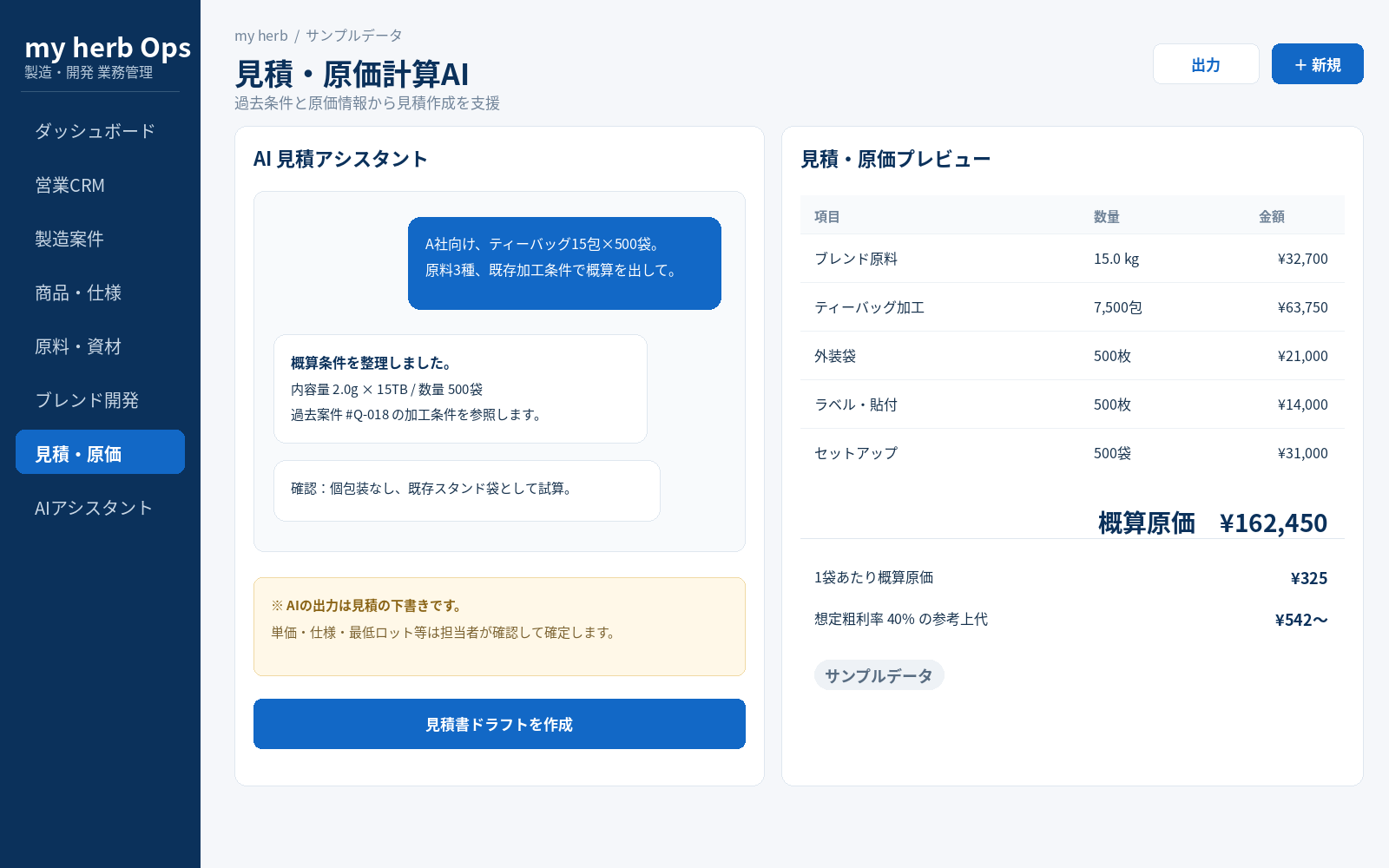1389x868 pixels.
Task: Select the ブレンド原料 row label
Action: 856,259
